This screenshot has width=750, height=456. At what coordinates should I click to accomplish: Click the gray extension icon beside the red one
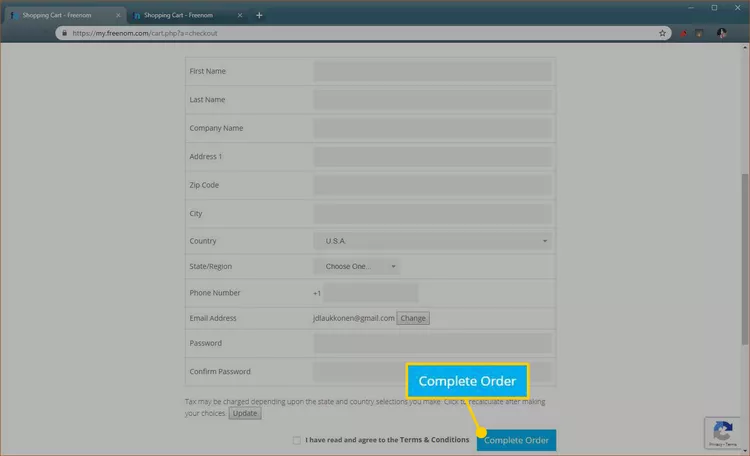pos(701,33)
